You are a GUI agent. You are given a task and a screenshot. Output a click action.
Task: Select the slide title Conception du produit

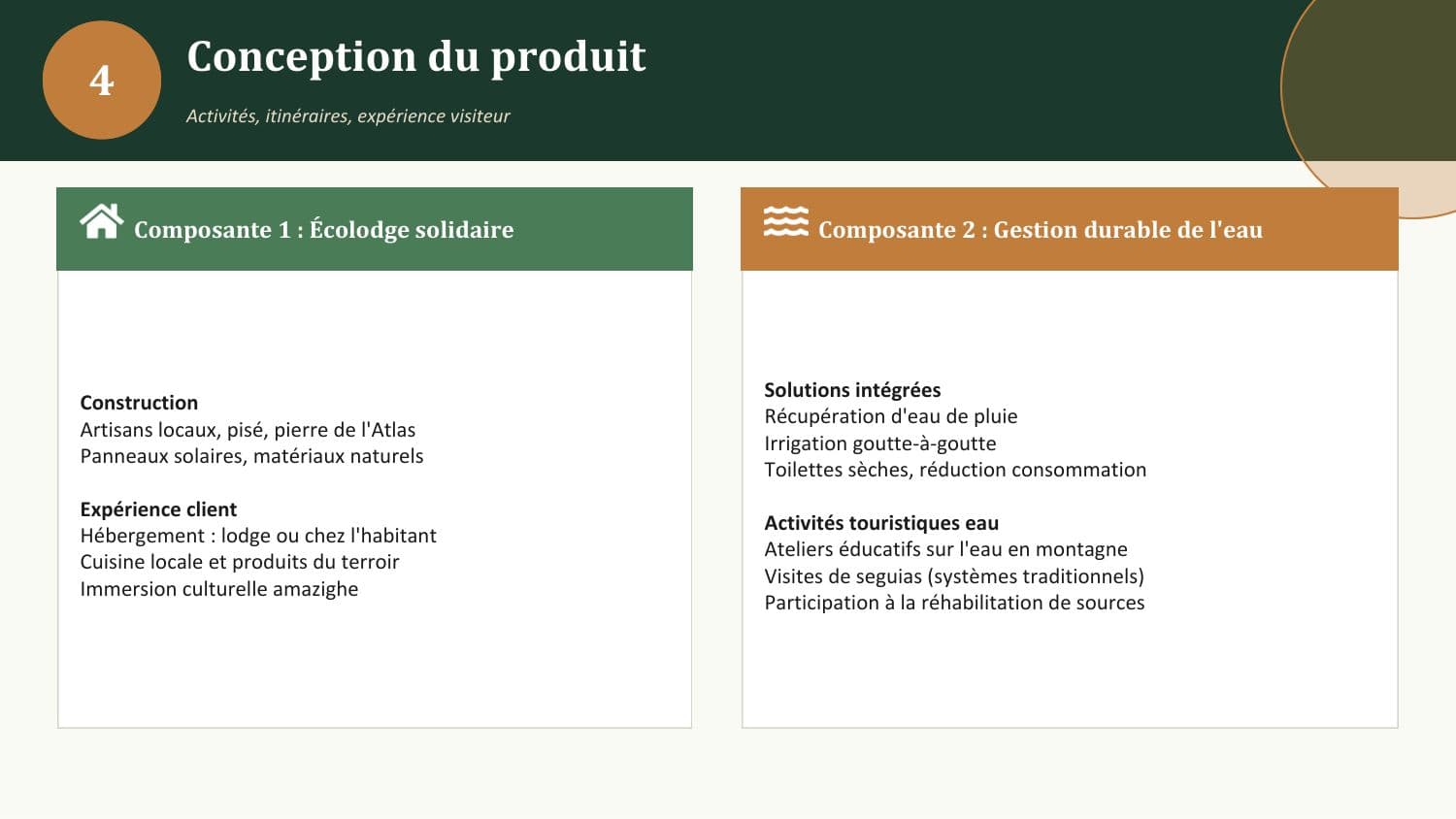point(416,56)
